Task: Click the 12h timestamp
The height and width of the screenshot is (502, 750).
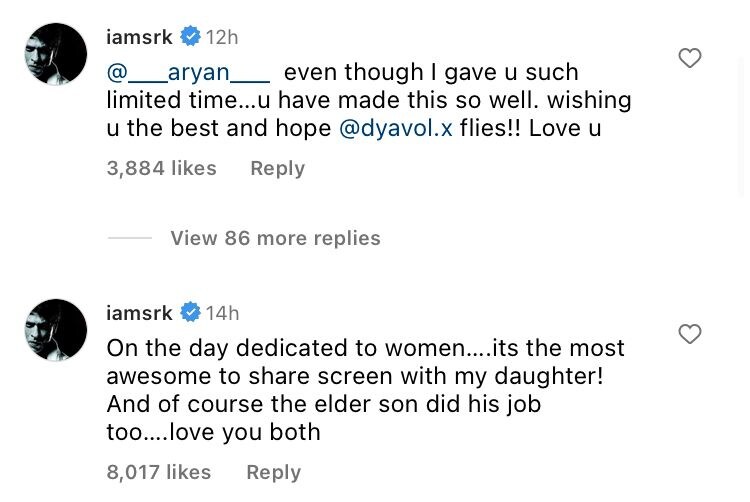Action: pyautogui.click(x=222, y=37)
